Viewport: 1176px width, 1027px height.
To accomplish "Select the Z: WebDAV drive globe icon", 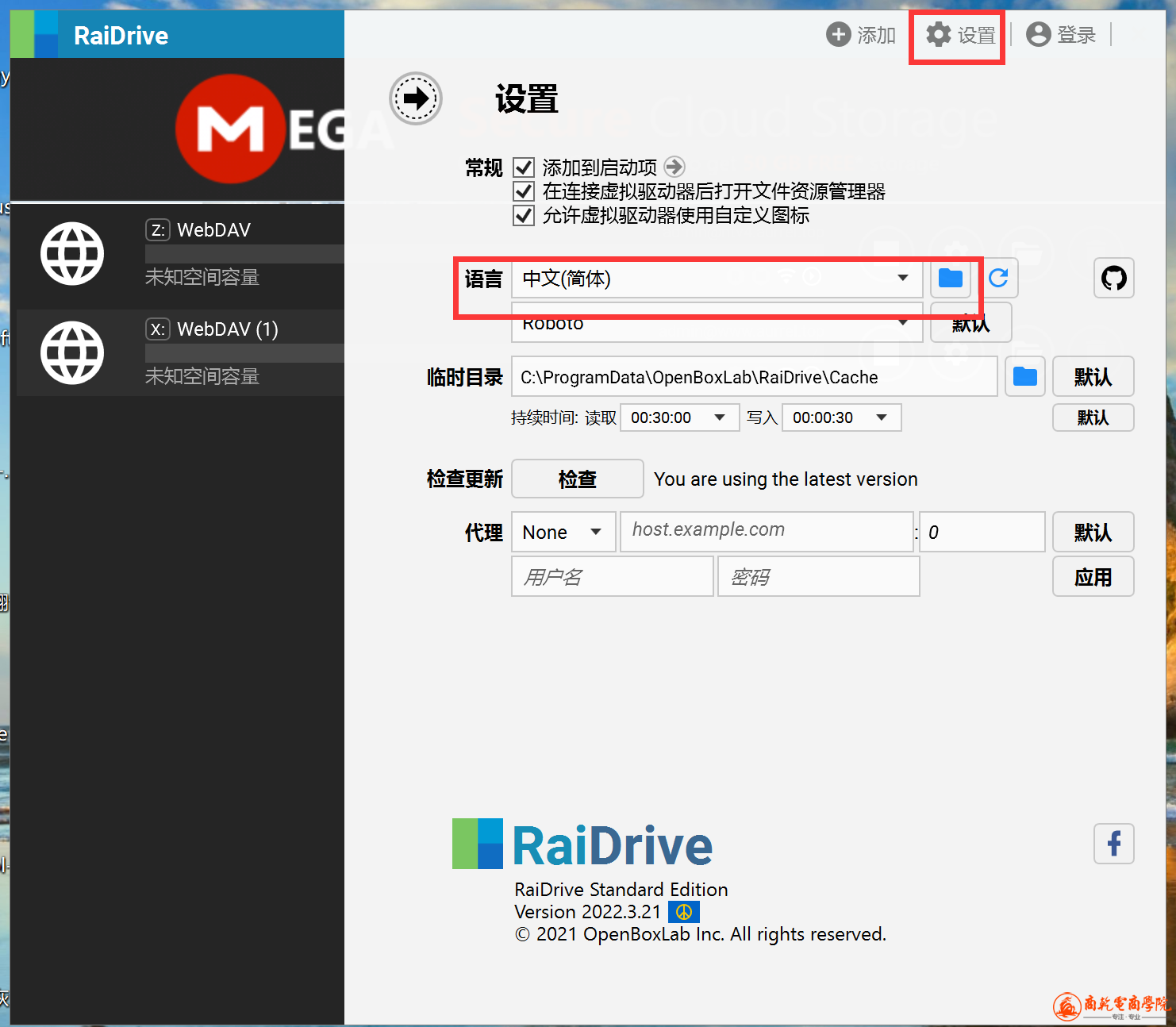I will click(72, 254).
